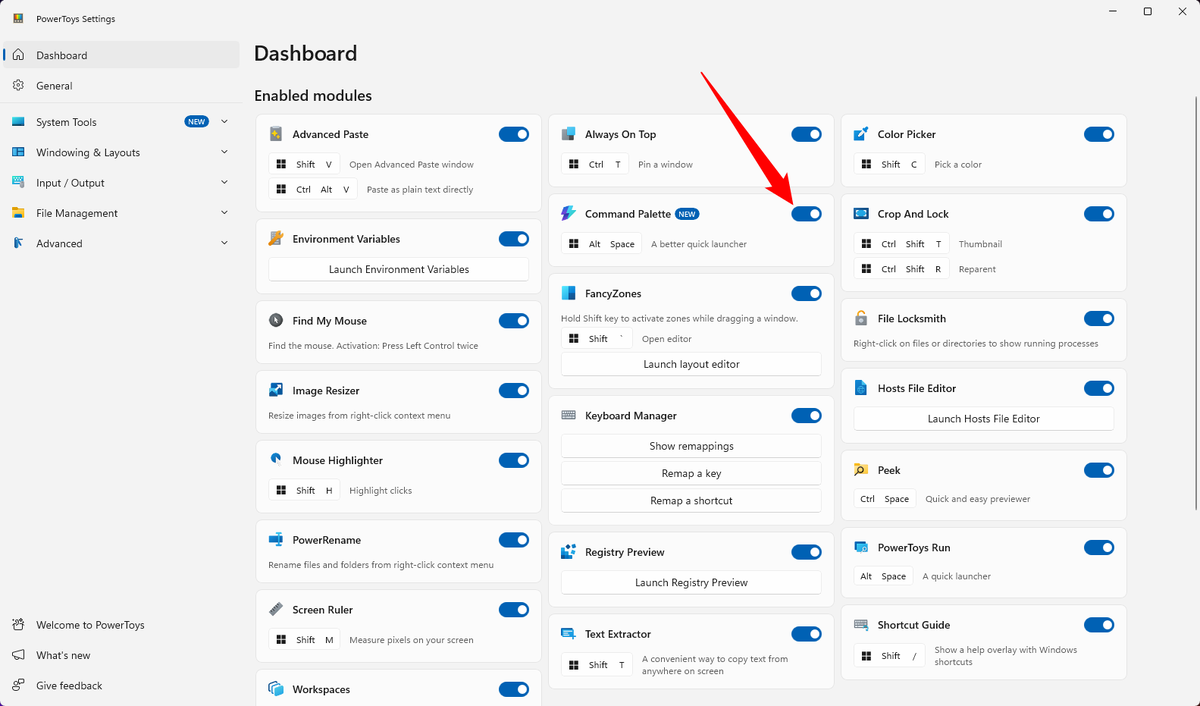The image size is (1200, 706).
Task: Click the Command Palette module icon
Action: click(568, 214)
